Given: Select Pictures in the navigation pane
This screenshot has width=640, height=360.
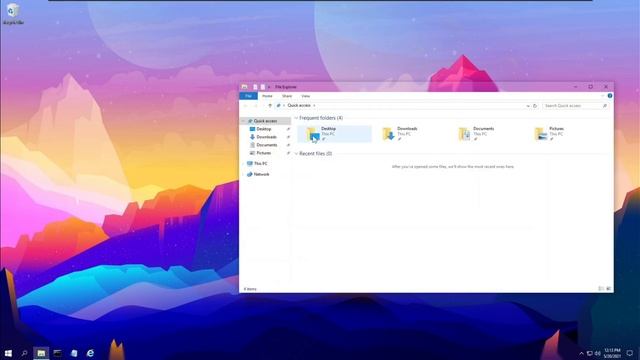Looking at the screenshot, I should [x=263, y=153].
